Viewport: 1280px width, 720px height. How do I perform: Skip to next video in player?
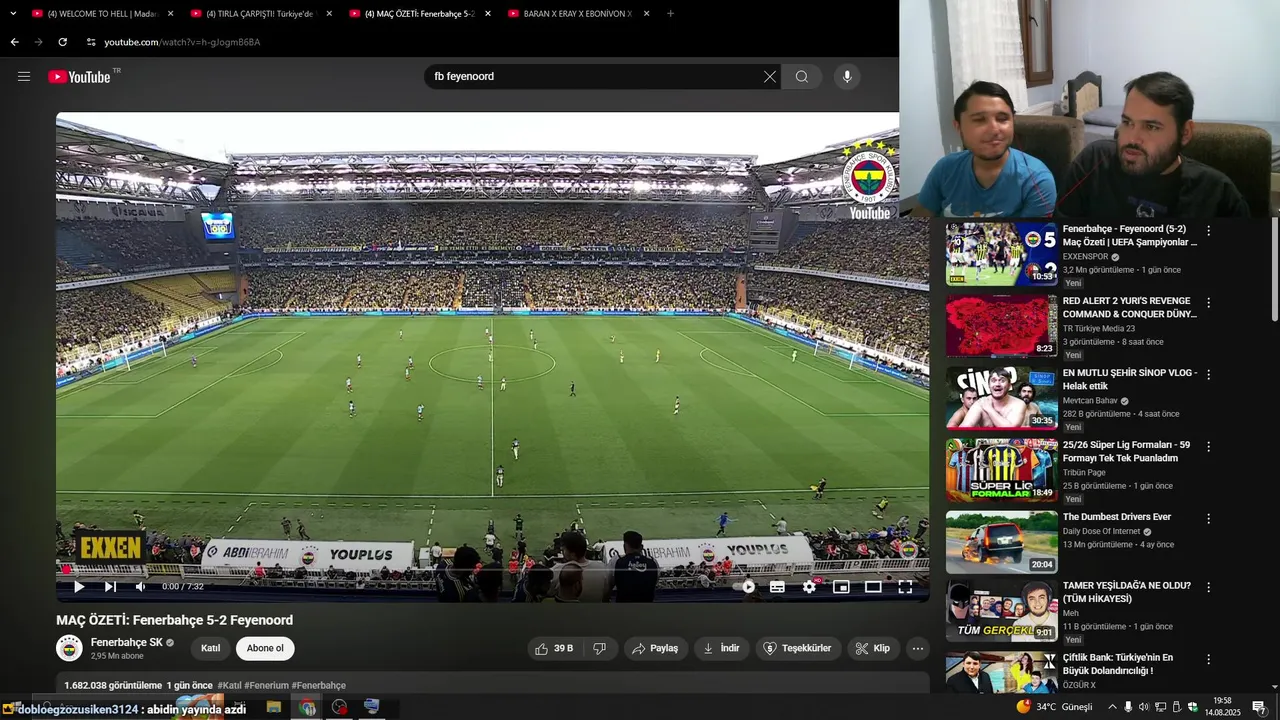tap(110, 587)
